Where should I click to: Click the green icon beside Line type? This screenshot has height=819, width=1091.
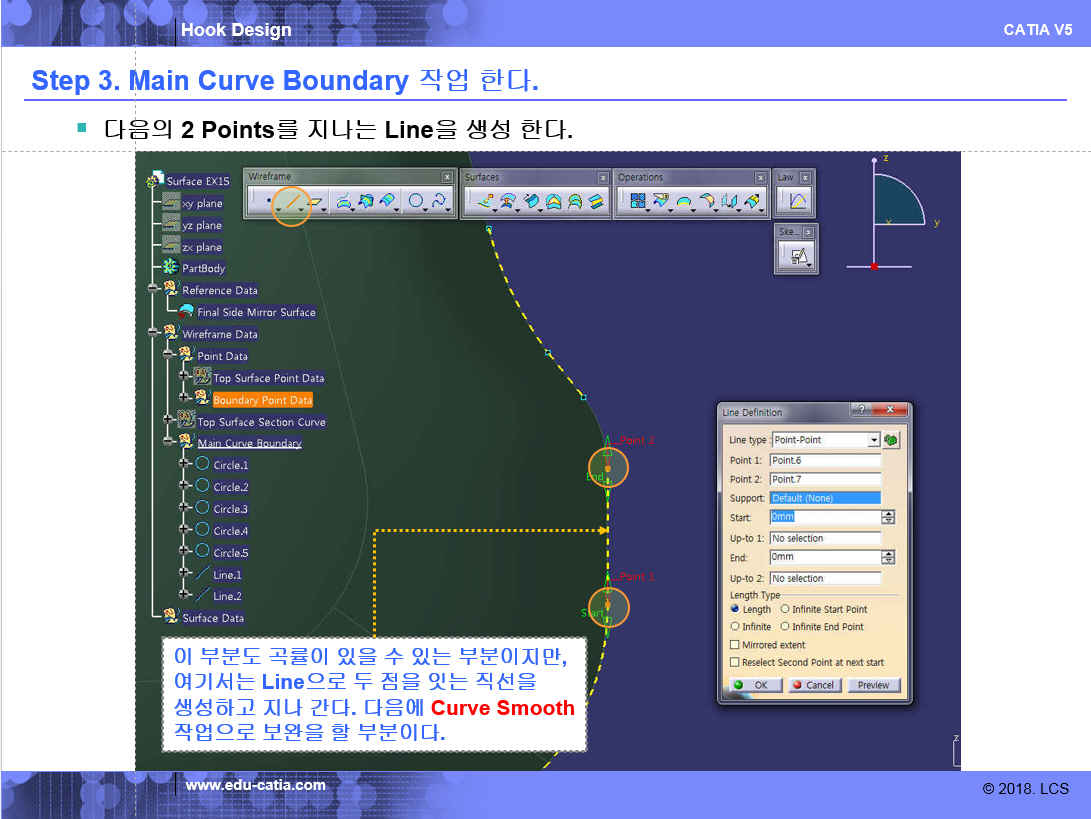890,440
